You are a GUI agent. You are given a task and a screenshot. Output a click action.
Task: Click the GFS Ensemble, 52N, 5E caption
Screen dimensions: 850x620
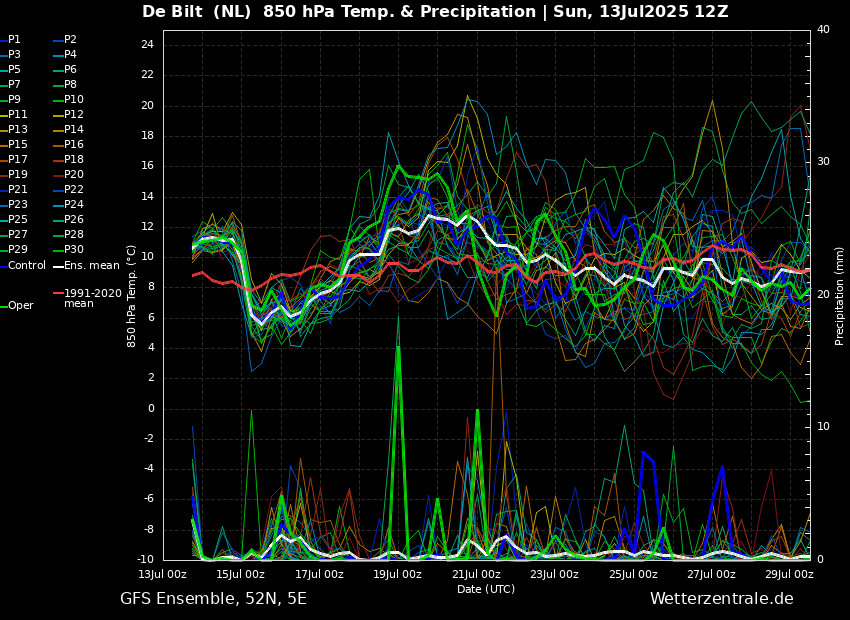tap(213, 599)
